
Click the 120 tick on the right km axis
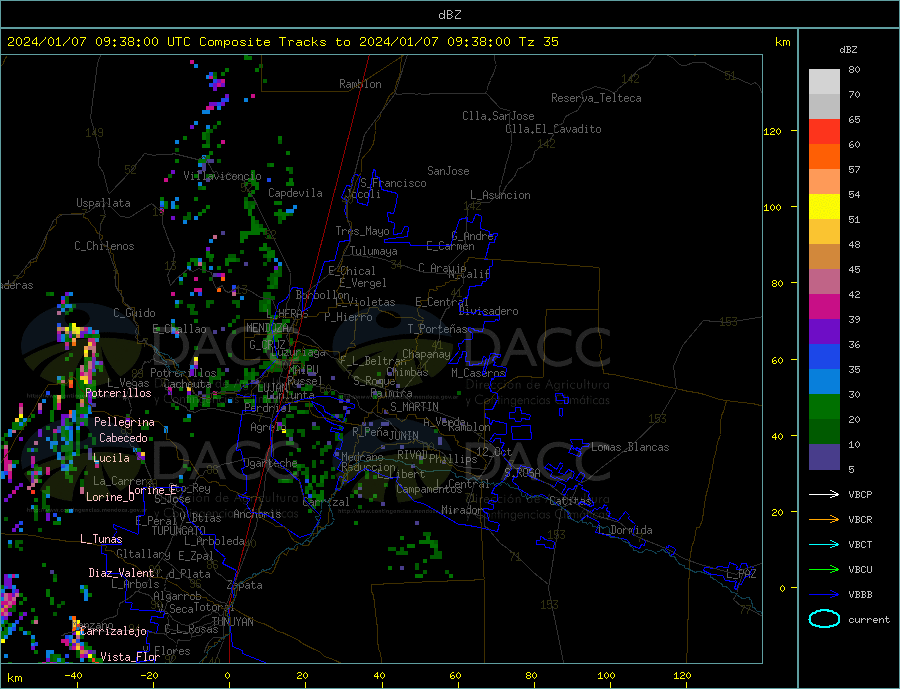(773, 131)
